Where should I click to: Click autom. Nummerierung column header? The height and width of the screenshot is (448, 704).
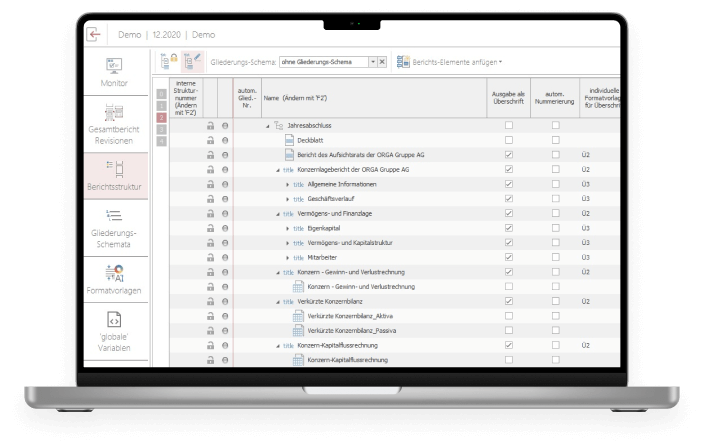(554, 98)
